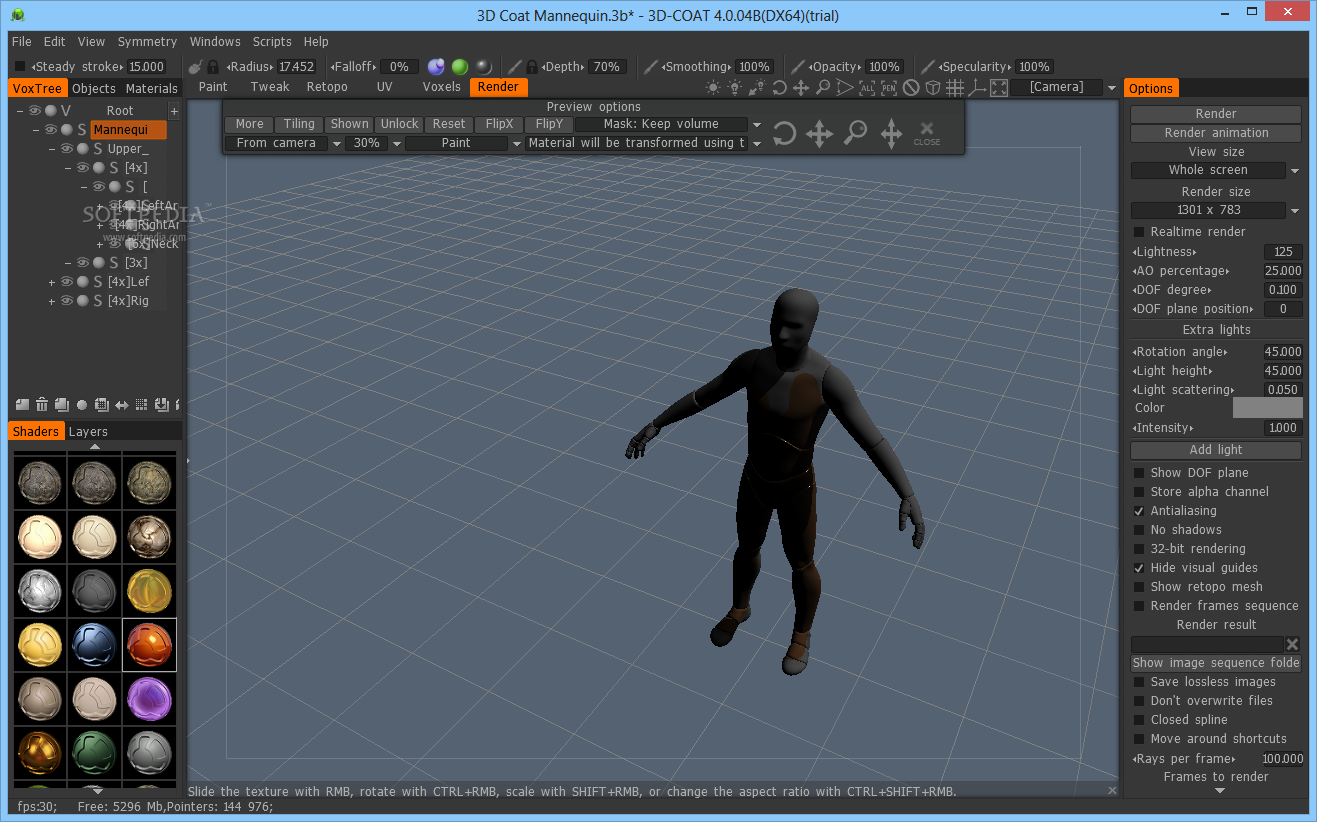Screen dimensions: 1317x822
Task: Click the trash delete icon under VoxTree
Action: [x=42, y=405]
